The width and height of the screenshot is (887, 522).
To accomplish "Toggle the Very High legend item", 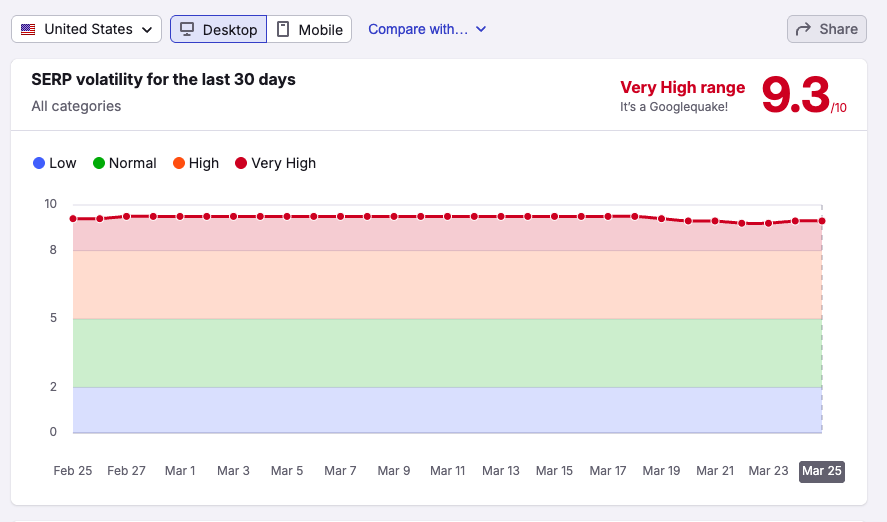I will point(275,163).
